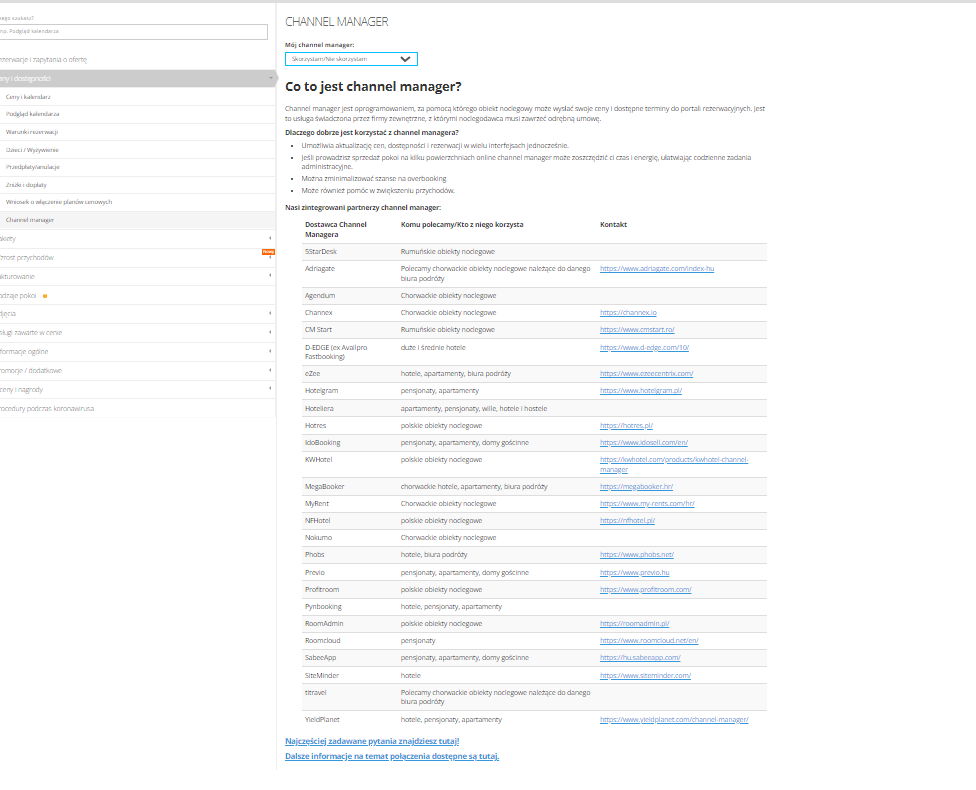Open the 'Mój channel manager' dropdown

(x=351, y=59)
